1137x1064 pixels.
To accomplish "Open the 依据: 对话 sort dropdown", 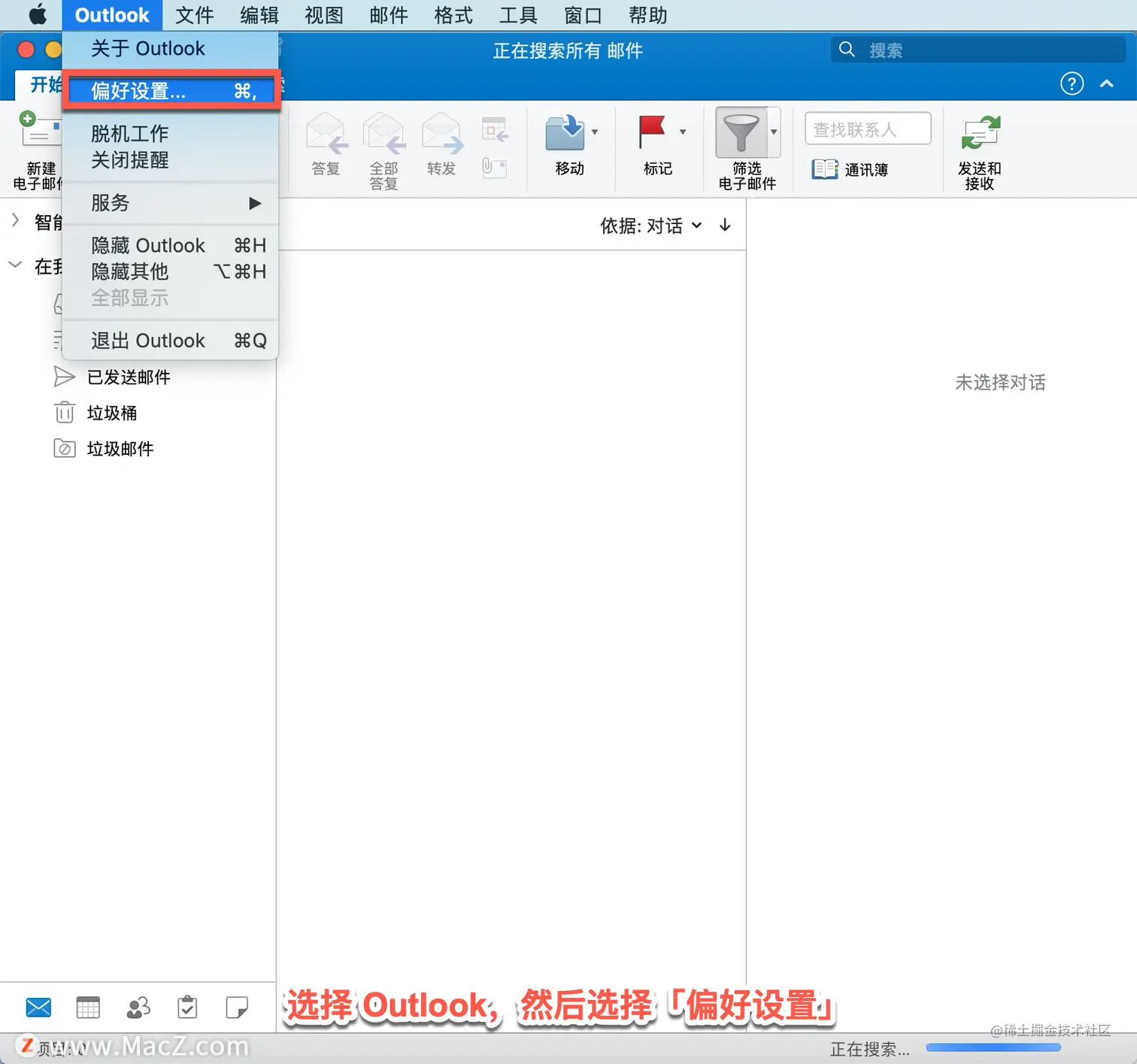I will [x=650, y=226].
